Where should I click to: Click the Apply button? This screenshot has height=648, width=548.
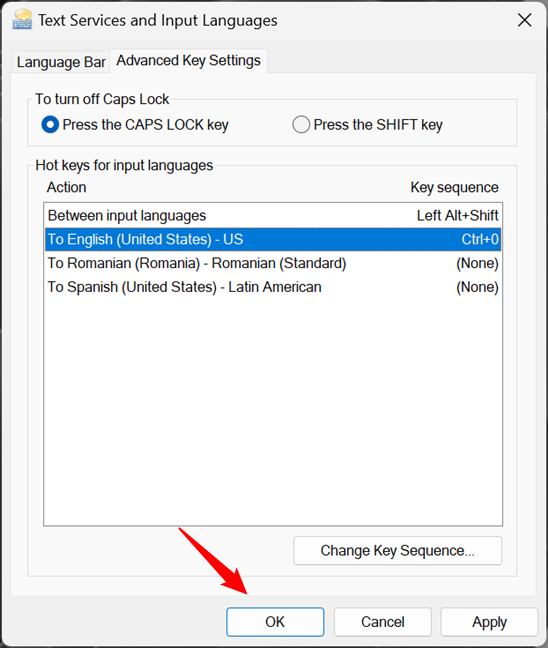(x=489, y=622)
